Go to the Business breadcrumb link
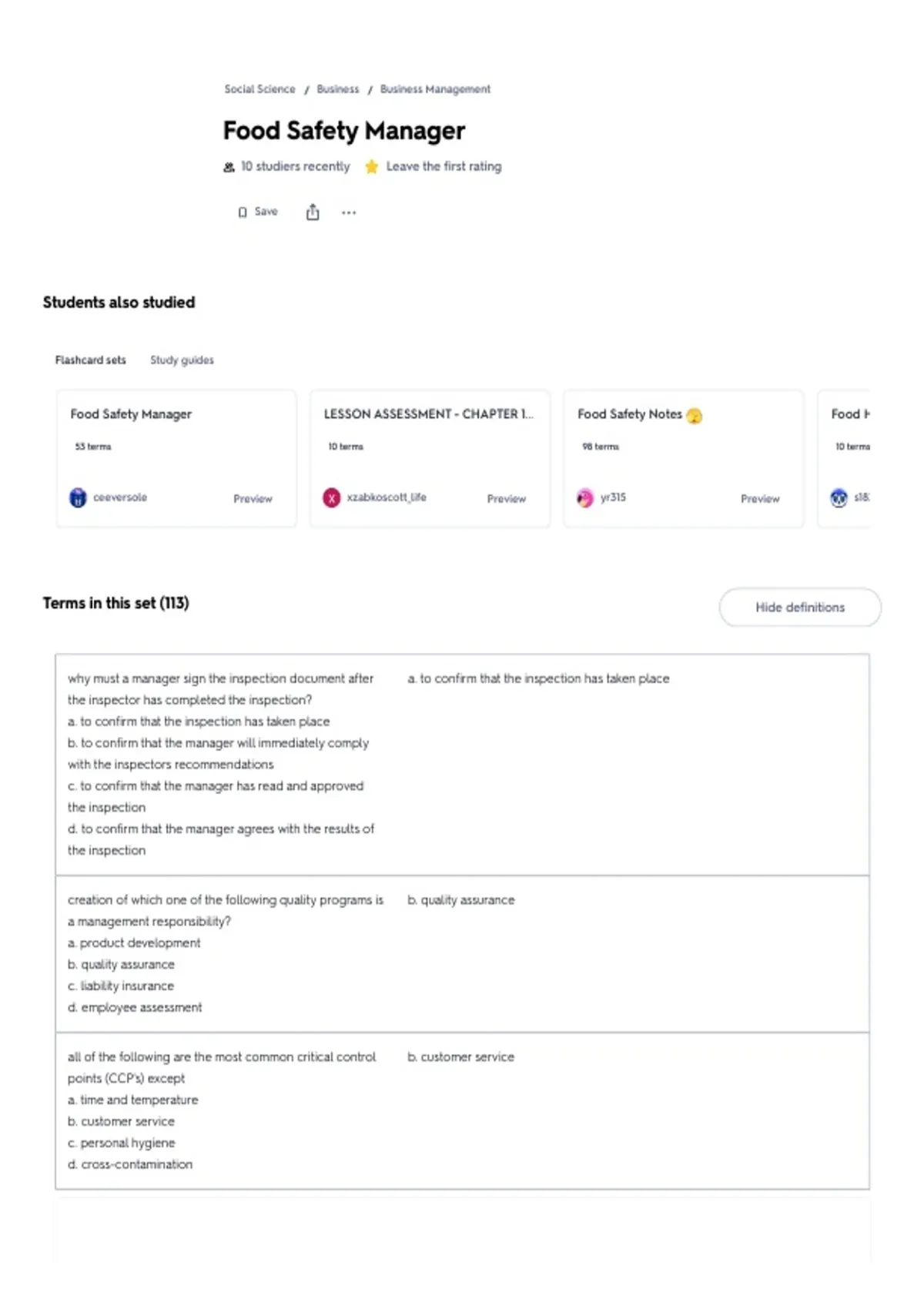Viewport: 924px width, 1309px height. pyautogui.click(x=338, y=89)
